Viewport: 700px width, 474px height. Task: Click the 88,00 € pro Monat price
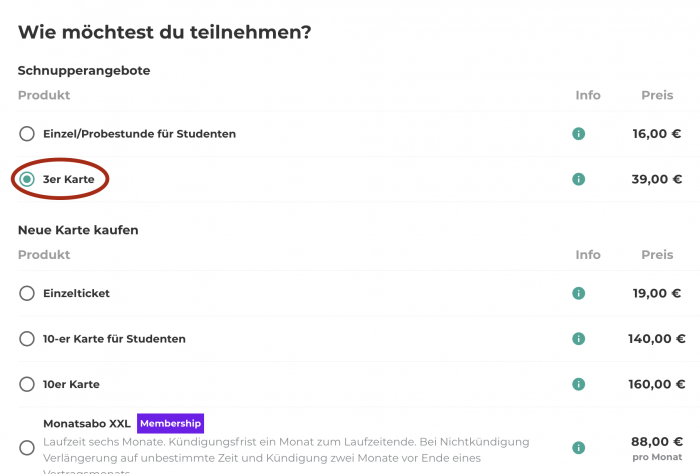coord(657,449)
